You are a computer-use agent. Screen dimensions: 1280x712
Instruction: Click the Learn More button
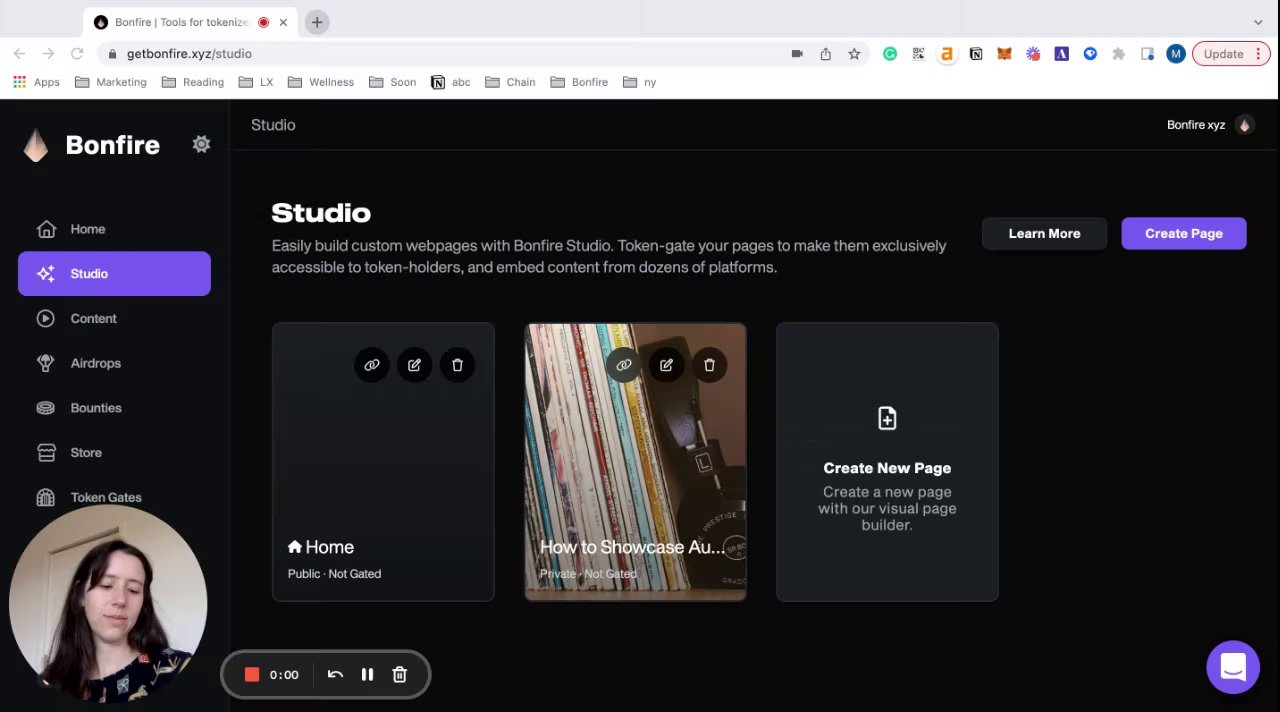1044,233
